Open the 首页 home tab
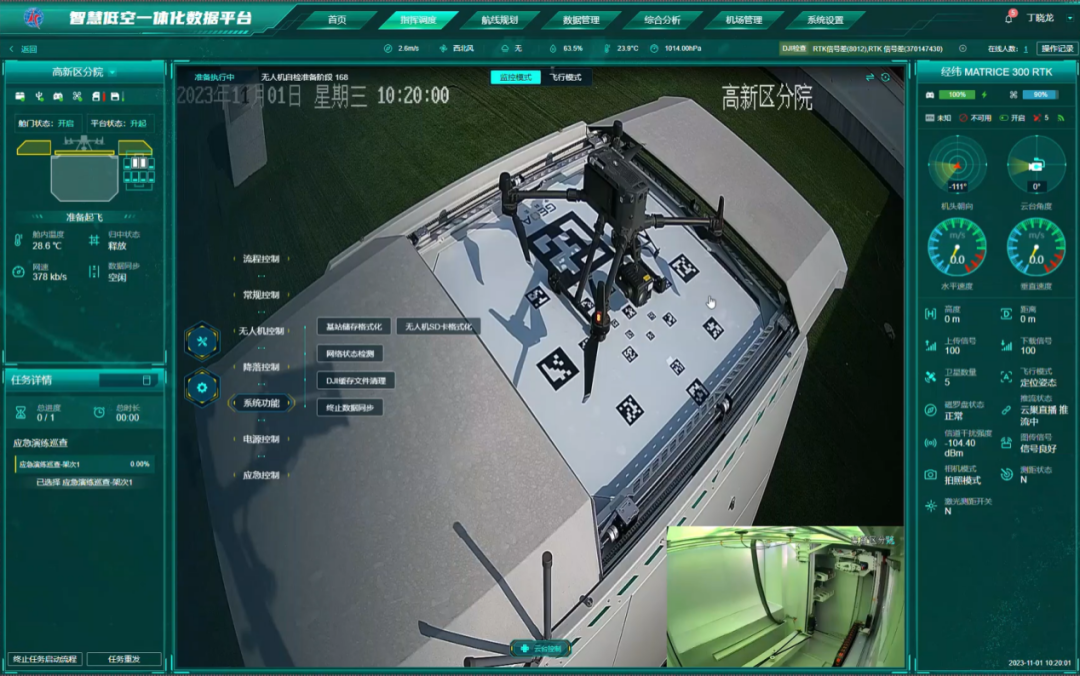Viewport: 1080px width, 676px height. coord(337,20)
